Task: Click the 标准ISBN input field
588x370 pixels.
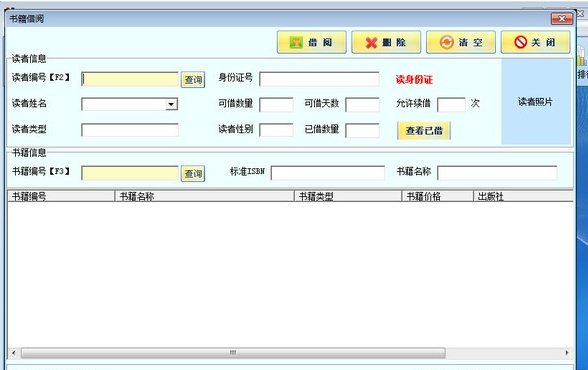Action: point(328,173)
